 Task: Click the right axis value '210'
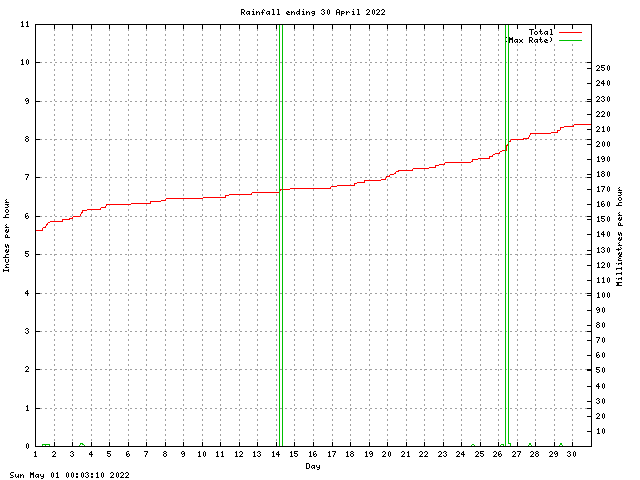coord(603,129)
